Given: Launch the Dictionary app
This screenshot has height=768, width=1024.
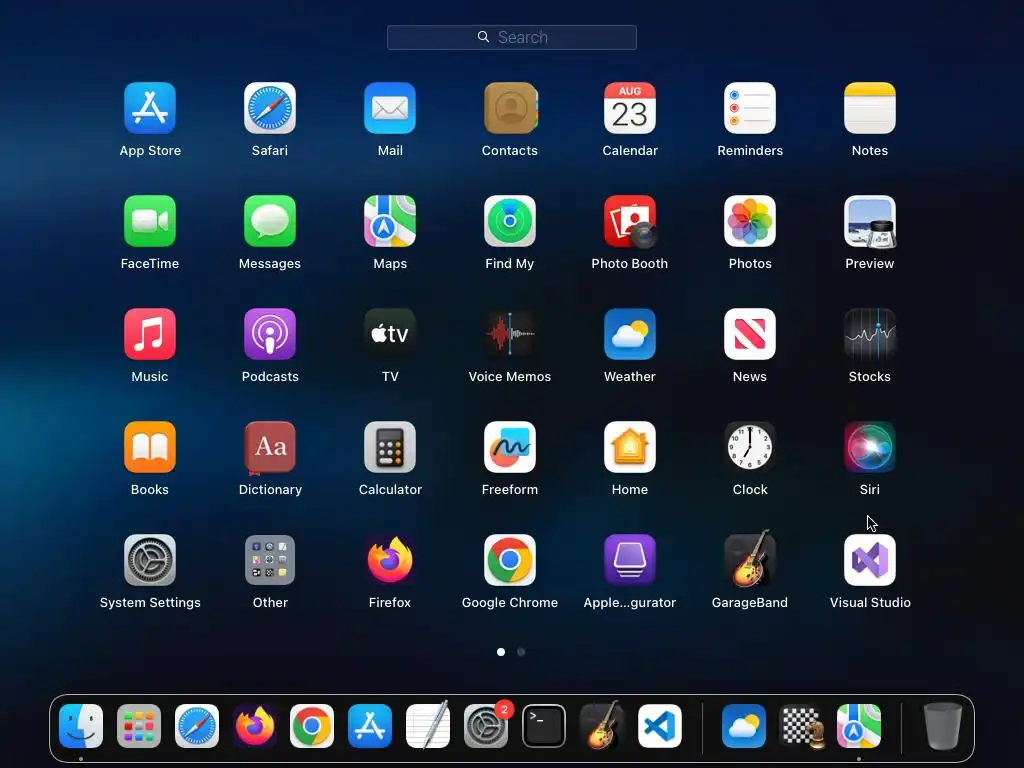Looking at the screenshot, I should click(x=270, y=447).
